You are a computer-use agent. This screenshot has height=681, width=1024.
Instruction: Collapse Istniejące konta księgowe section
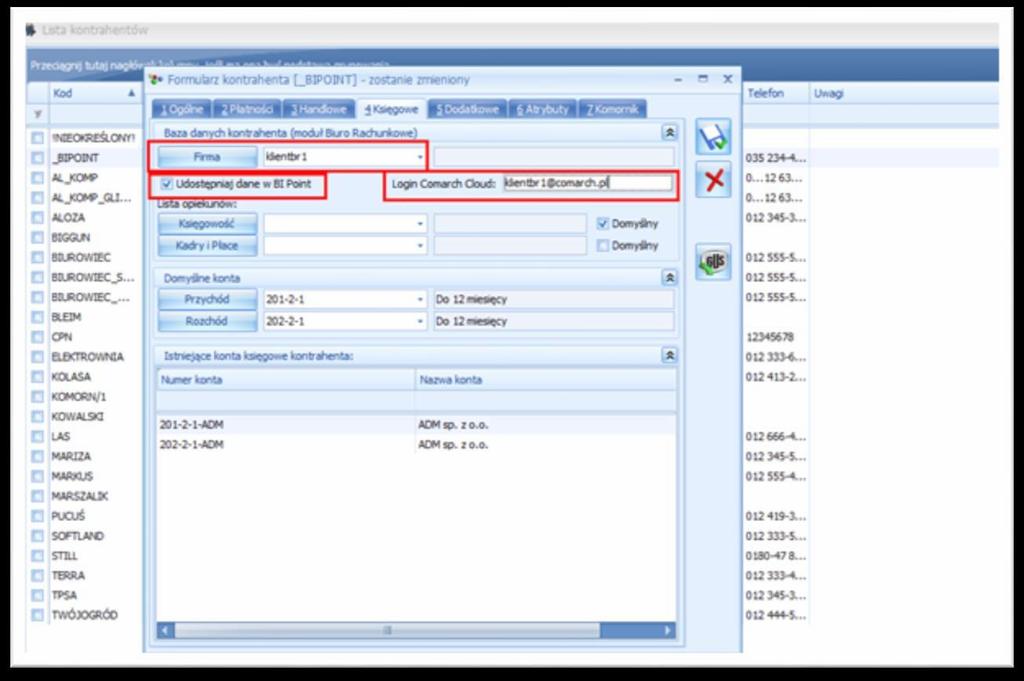pyautogui.click(x=669, y=356)
